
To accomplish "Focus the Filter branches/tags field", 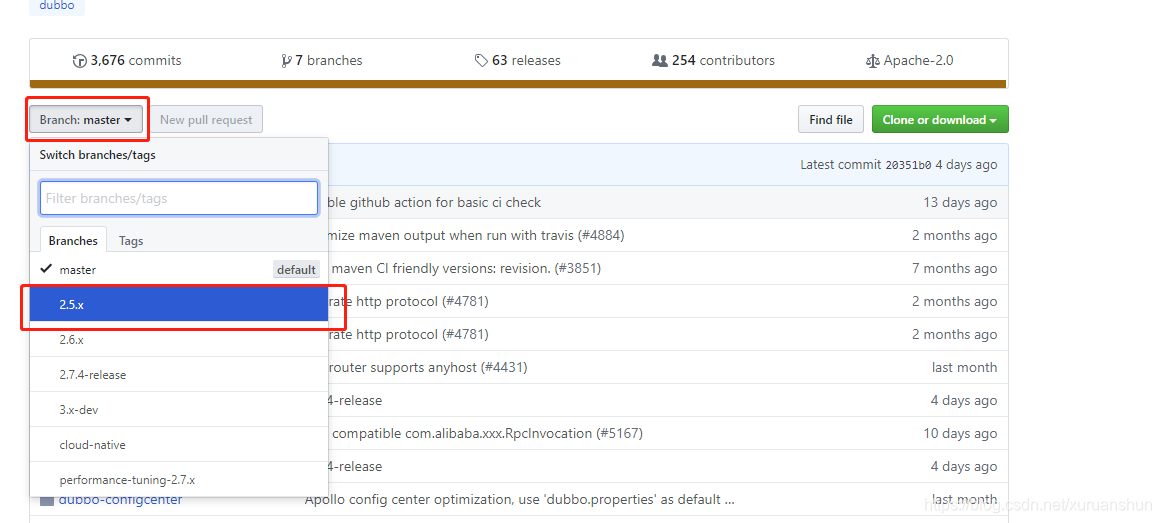I will 179,199.
